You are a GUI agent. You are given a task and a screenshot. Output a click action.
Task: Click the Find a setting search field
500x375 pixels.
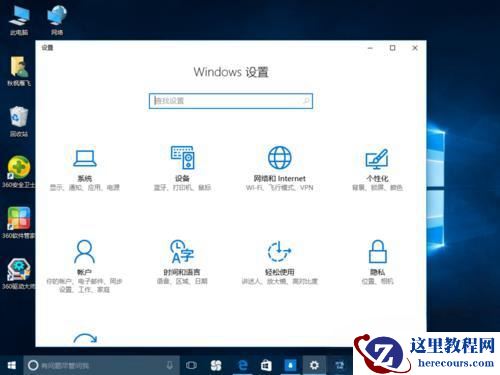coord(231,101)
